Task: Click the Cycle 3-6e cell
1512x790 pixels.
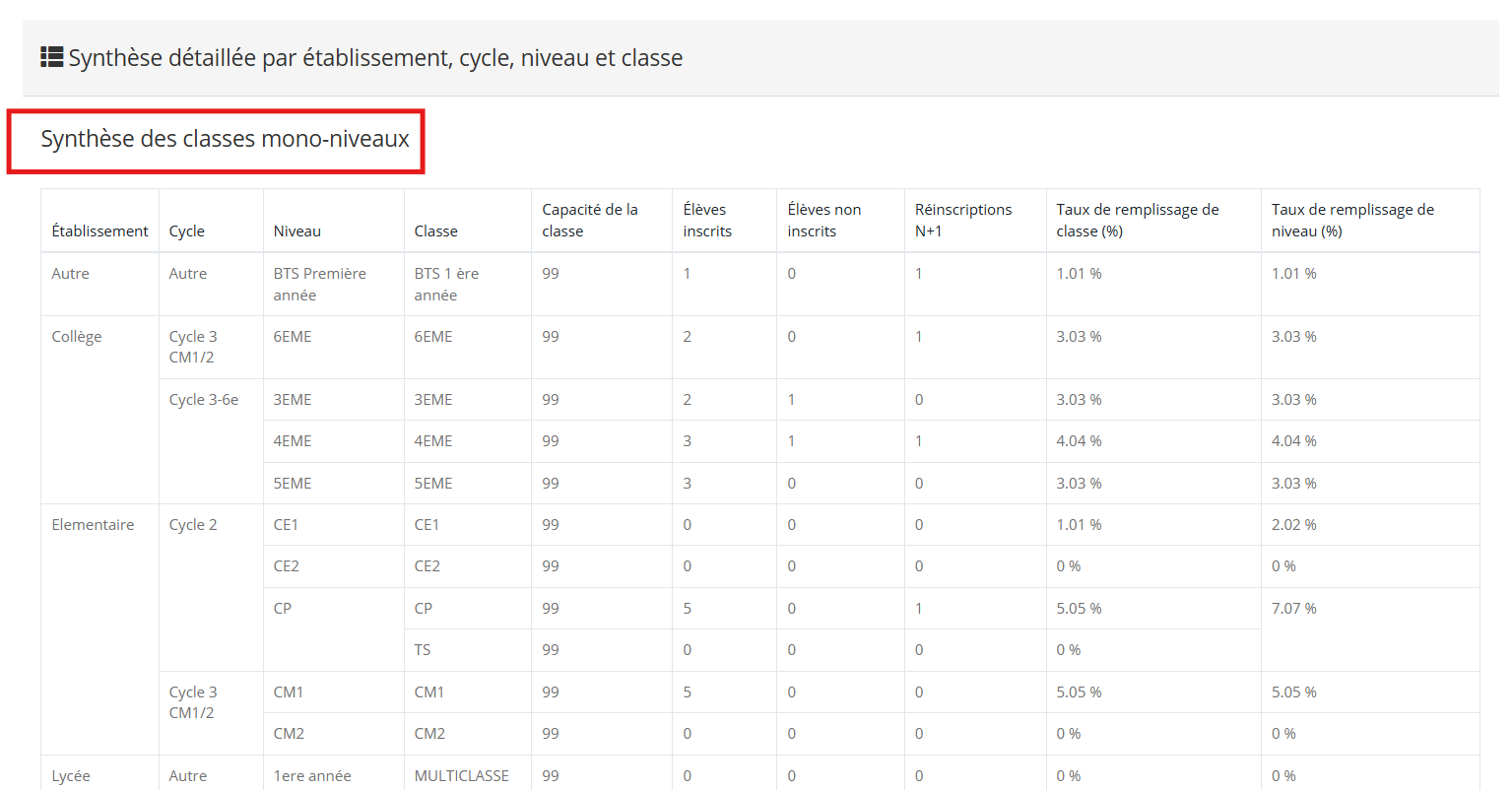Action: (x=203, y=400)
